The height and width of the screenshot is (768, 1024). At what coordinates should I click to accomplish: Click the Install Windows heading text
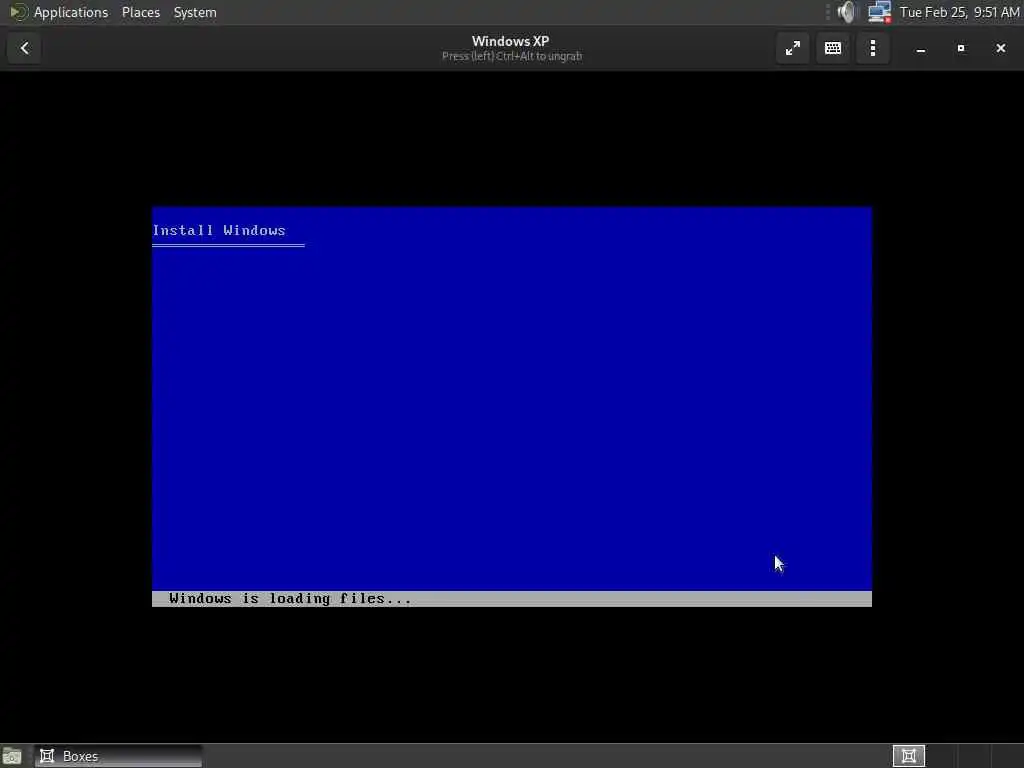219,231
